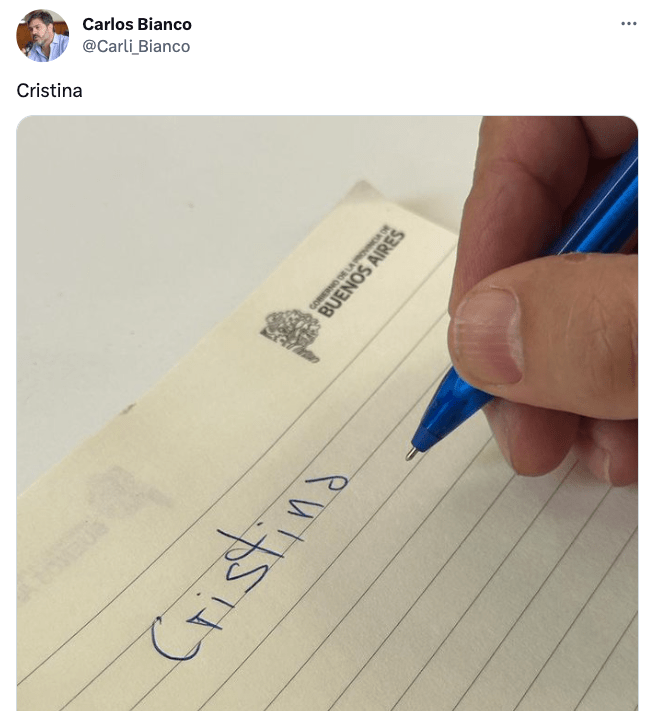Click the final handwritten "a" near pen tip
This screenshot has height=711, width=657.
point(331,486)
